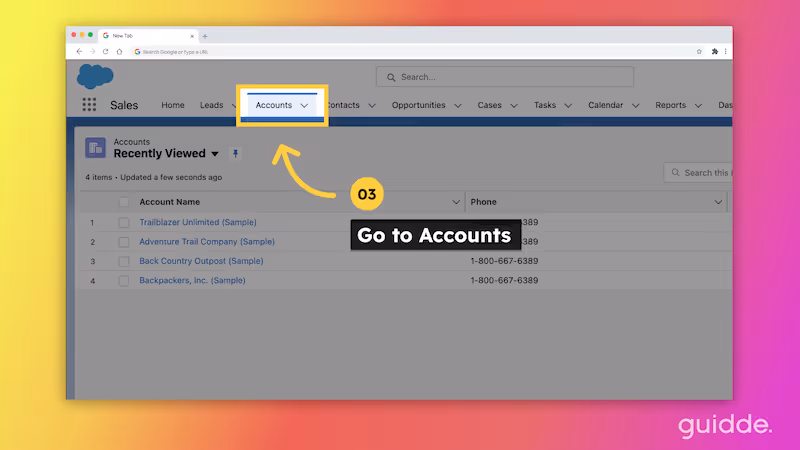Expand the Accounts tab dropdown chevron

tap(304, 106)
